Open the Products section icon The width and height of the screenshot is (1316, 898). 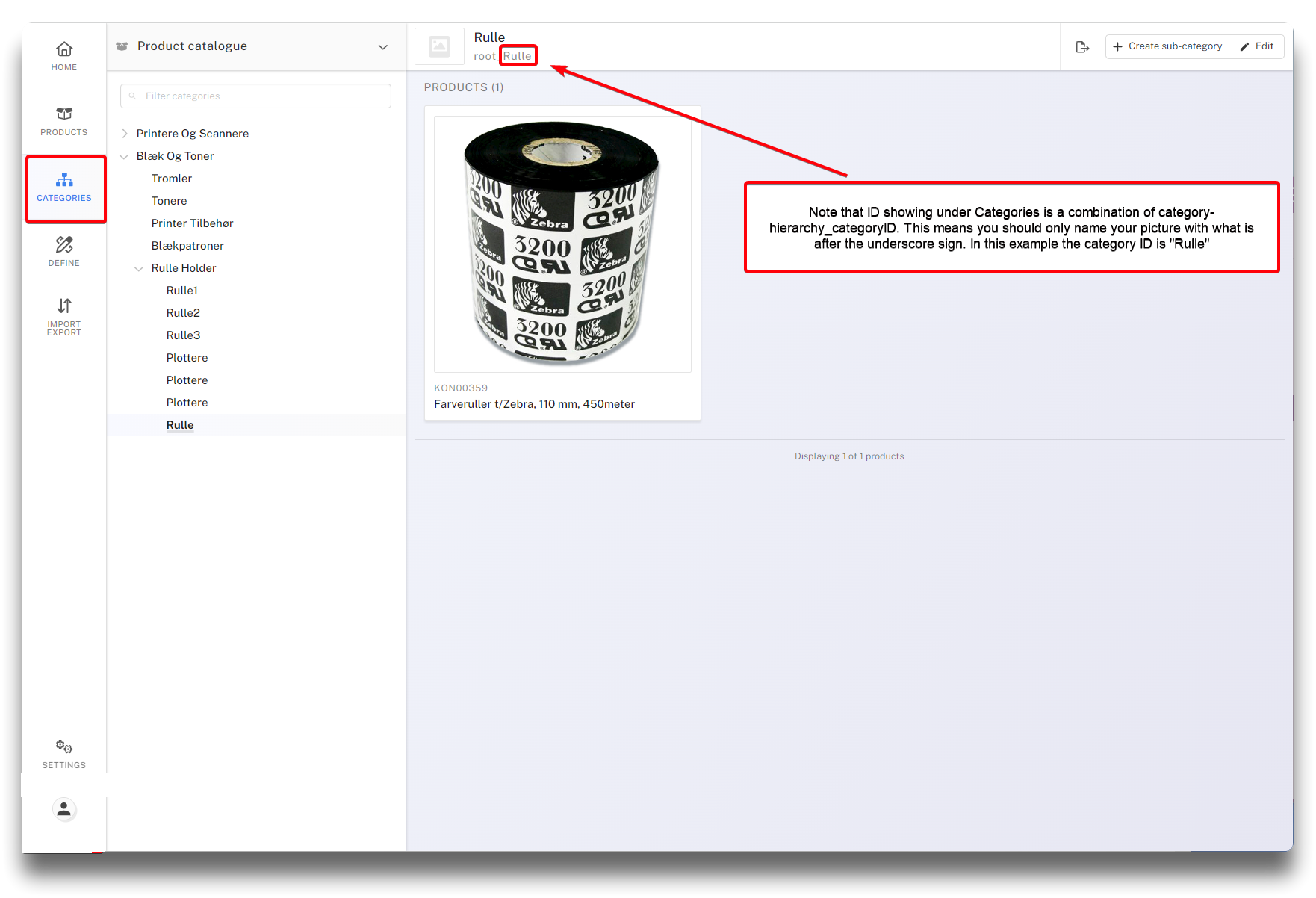point(64,114)
